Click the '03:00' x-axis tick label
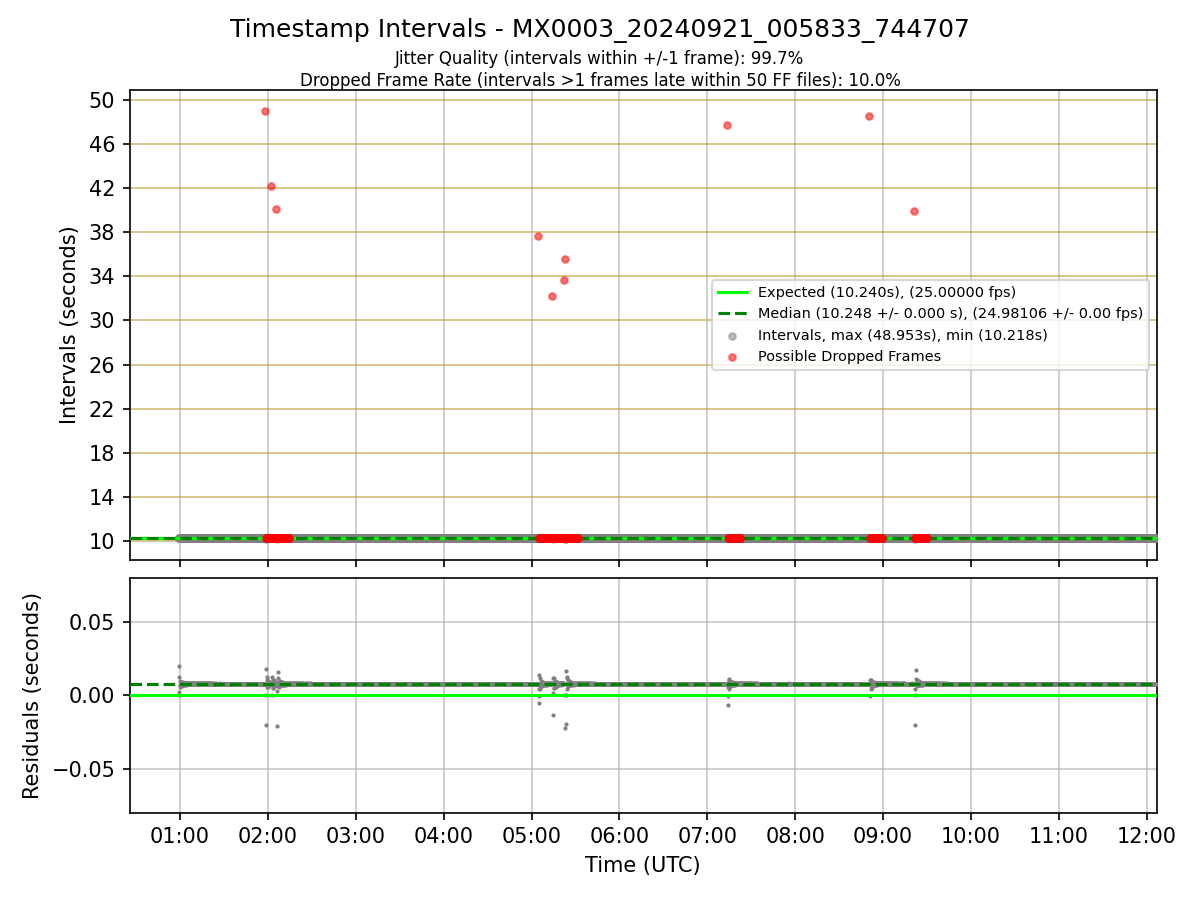This screenshot has height=900, width=1200. [356, 834]
